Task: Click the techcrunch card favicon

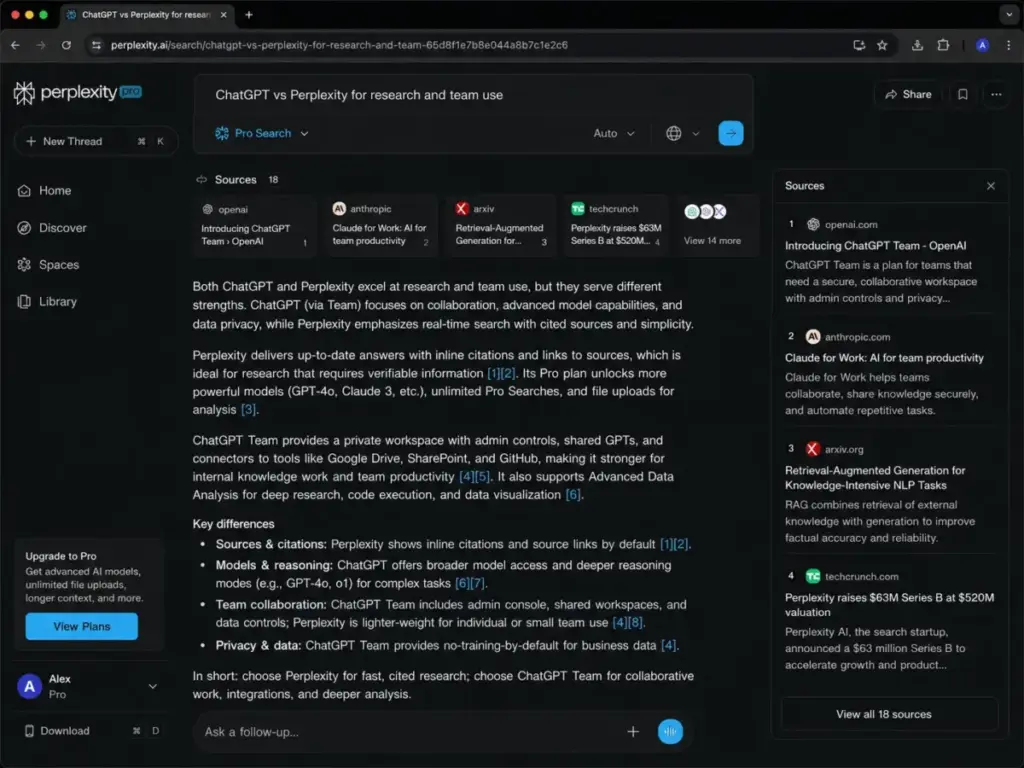Action: point(577,208)
